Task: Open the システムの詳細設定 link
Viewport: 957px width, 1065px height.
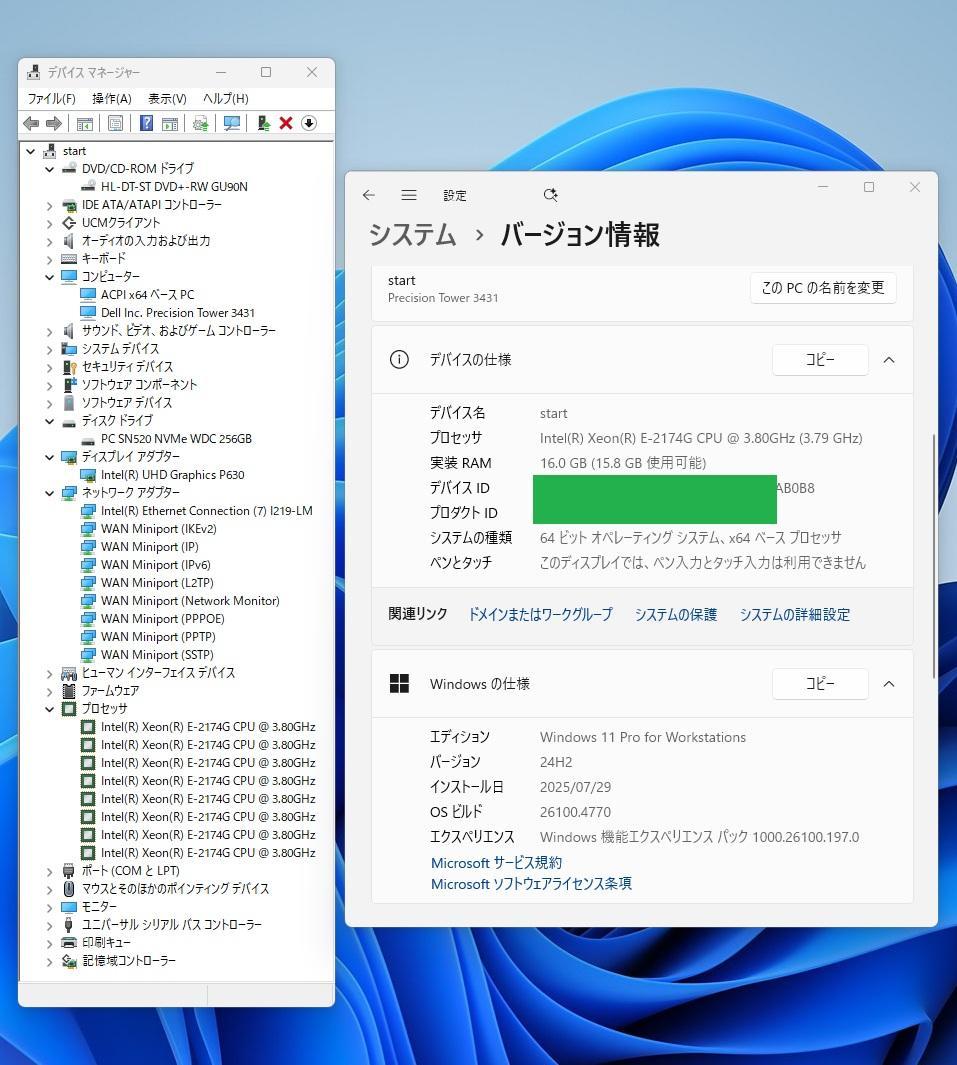Action: (x=795, y=614)
